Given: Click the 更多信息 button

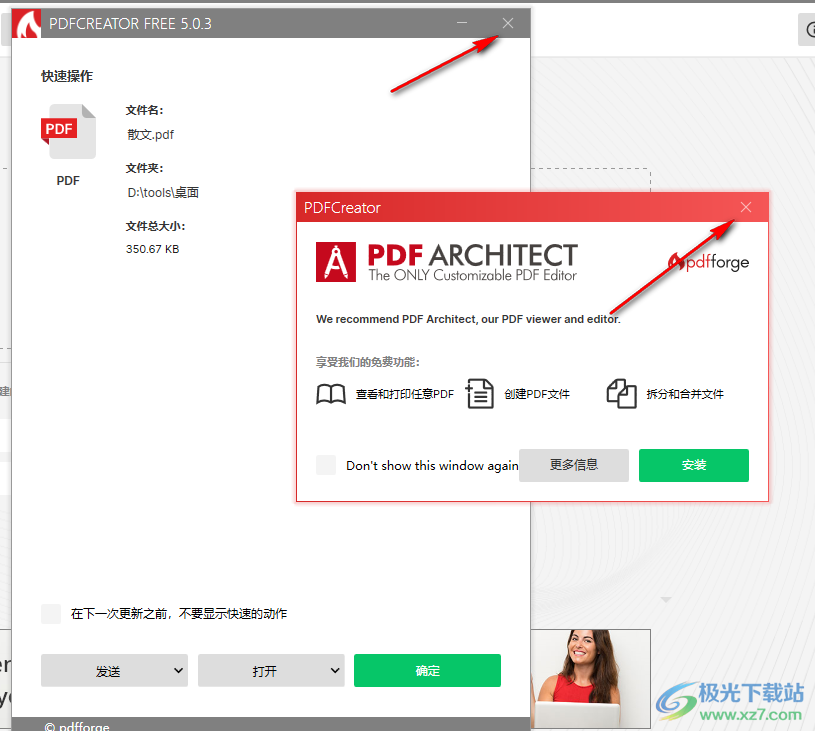Looking at the screenshot, I should (574, 465).
